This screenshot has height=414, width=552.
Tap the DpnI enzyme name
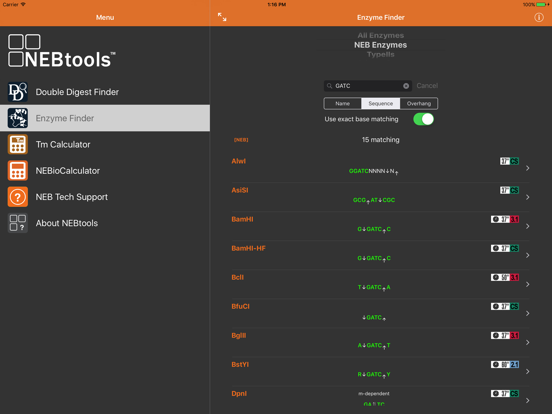coord(239,394)
